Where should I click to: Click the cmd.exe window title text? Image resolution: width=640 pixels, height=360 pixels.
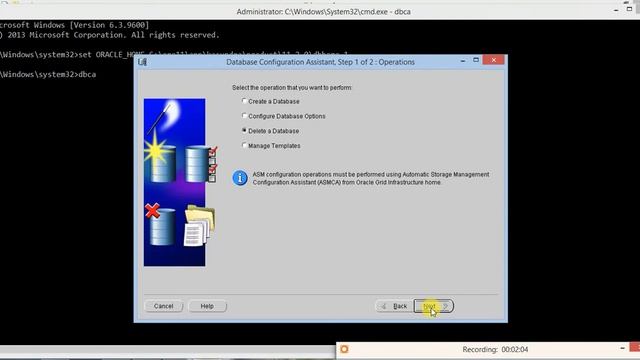tap(324, 12)
